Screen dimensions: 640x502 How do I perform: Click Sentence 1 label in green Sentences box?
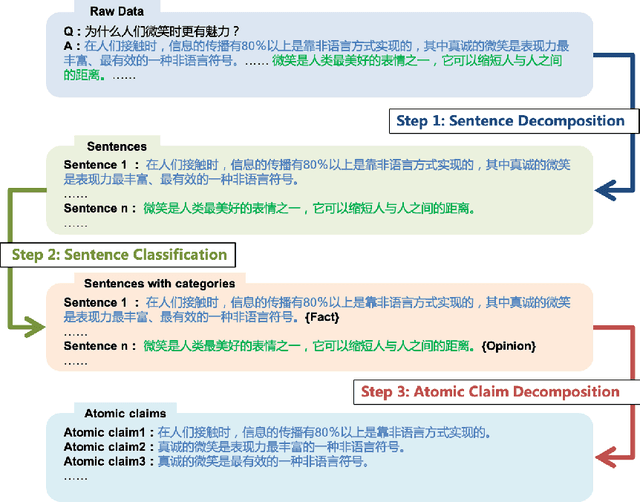(96, 164)
